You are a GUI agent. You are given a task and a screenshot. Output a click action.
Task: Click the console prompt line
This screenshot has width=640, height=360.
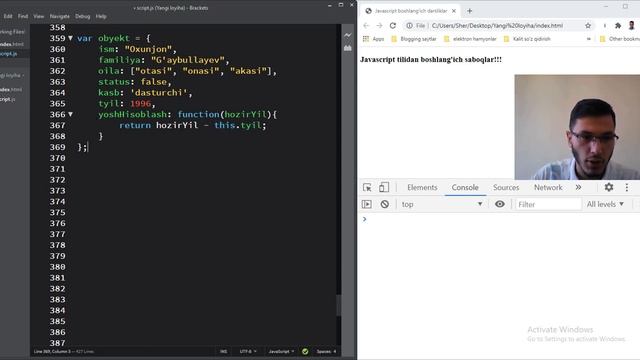498,220
